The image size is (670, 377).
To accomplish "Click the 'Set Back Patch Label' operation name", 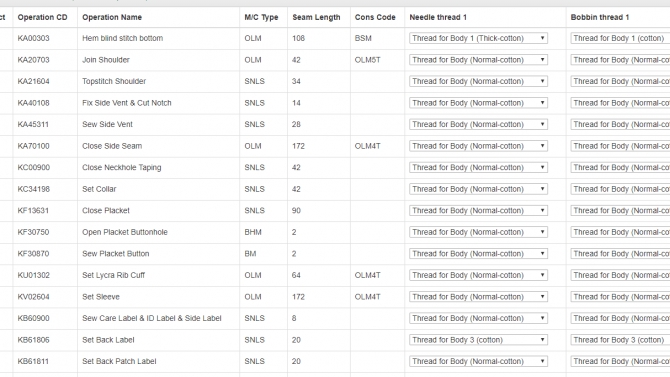I will coord(119,361).
